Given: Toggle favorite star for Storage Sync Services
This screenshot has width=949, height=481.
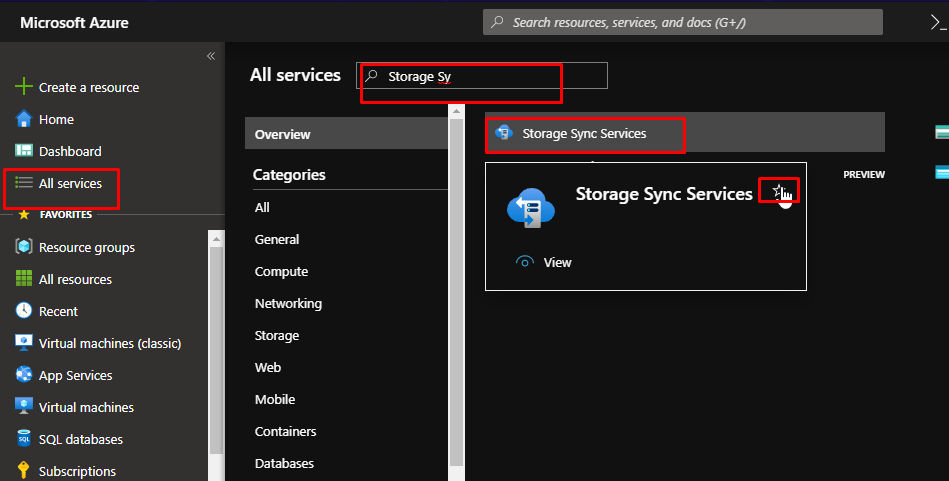Looking at the screenshot, I should [x=778, y=191].
